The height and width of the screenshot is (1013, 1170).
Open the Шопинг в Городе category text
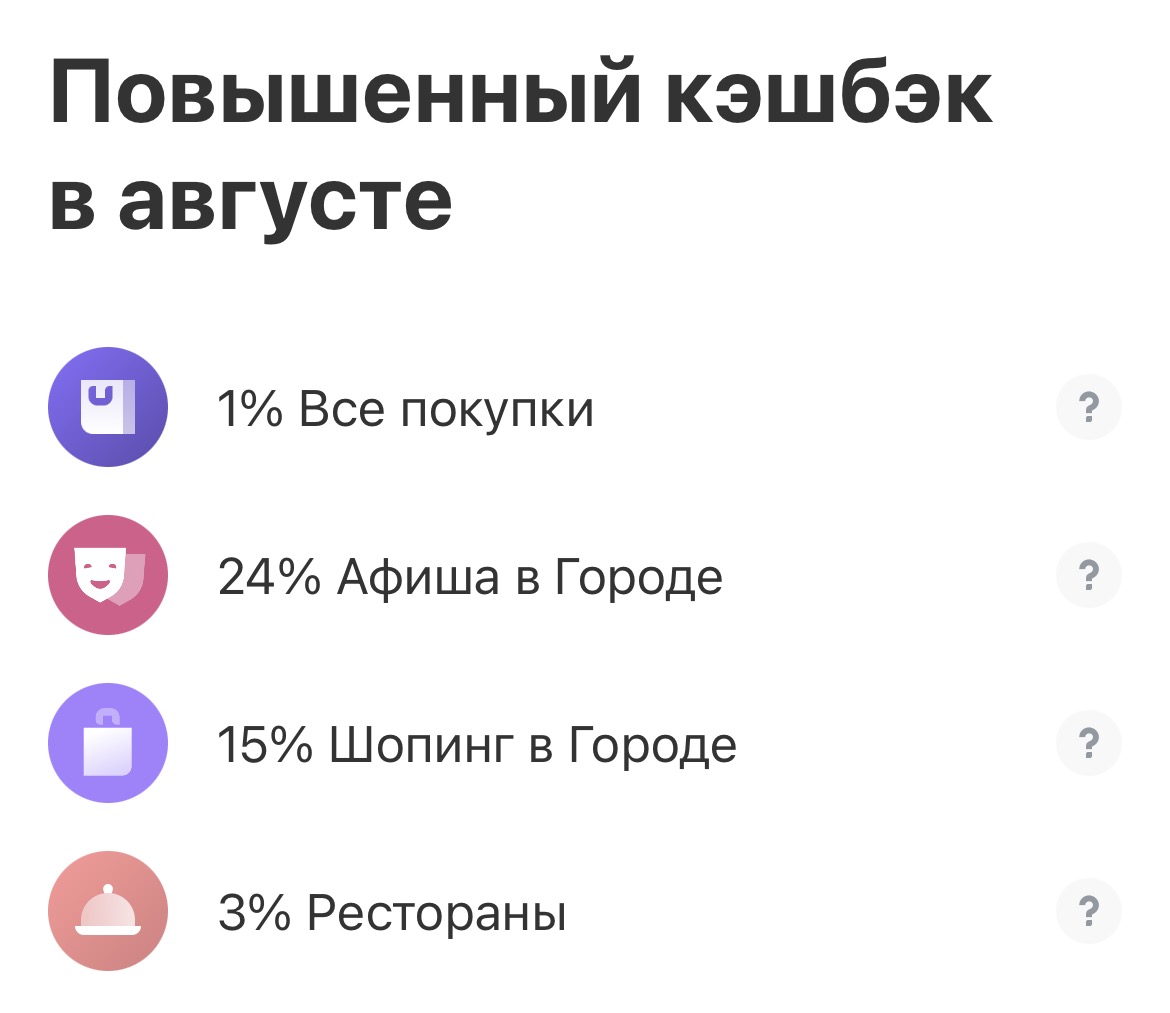pyautogui.click(x=533, y=745)
